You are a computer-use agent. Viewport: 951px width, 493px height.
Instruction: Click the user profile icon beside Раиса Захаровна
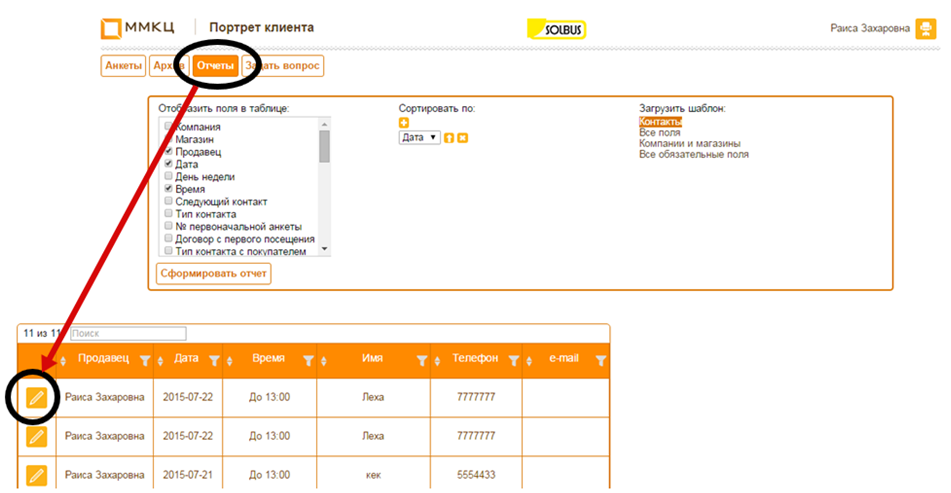pos(926,29)
